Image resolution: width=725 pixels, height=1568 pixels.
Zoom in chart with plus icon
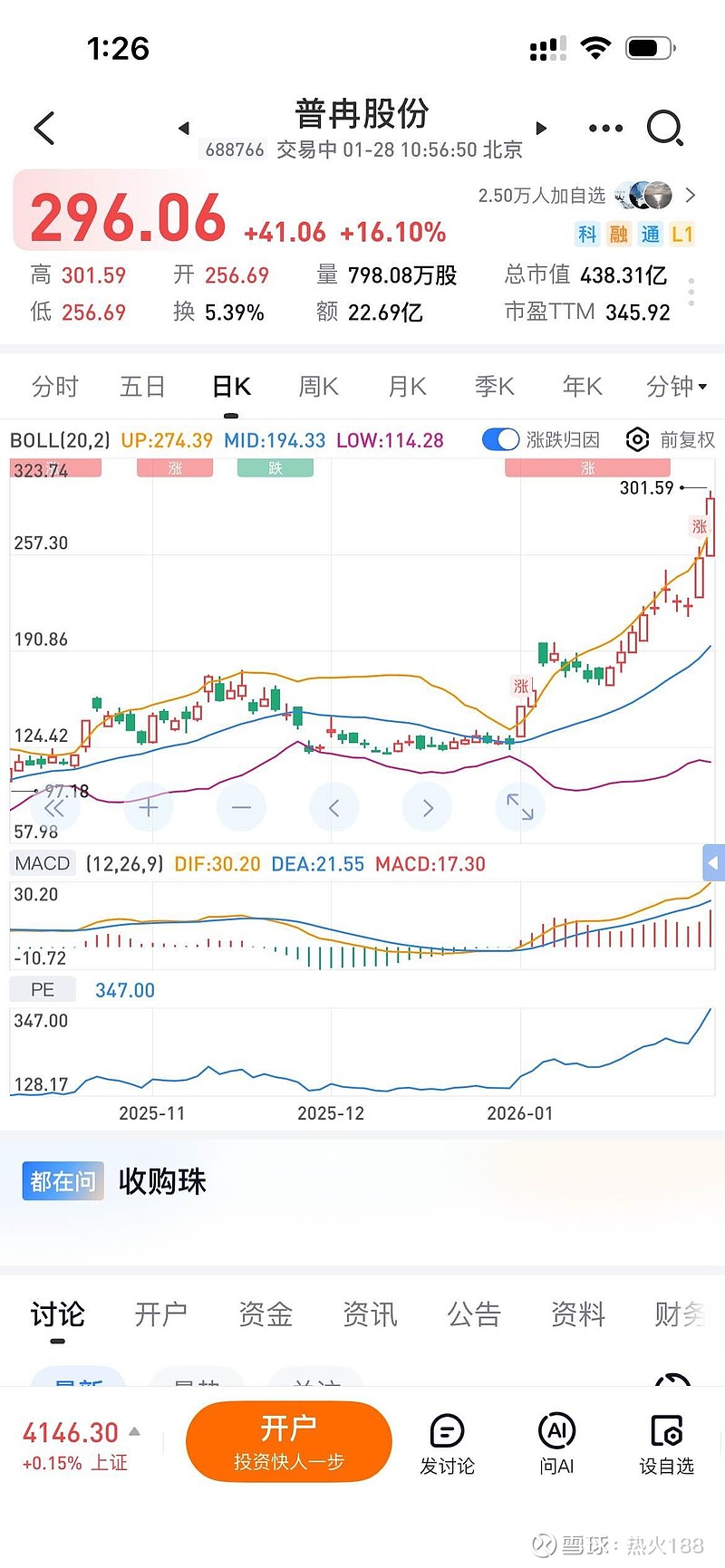[x=149, y=807]
